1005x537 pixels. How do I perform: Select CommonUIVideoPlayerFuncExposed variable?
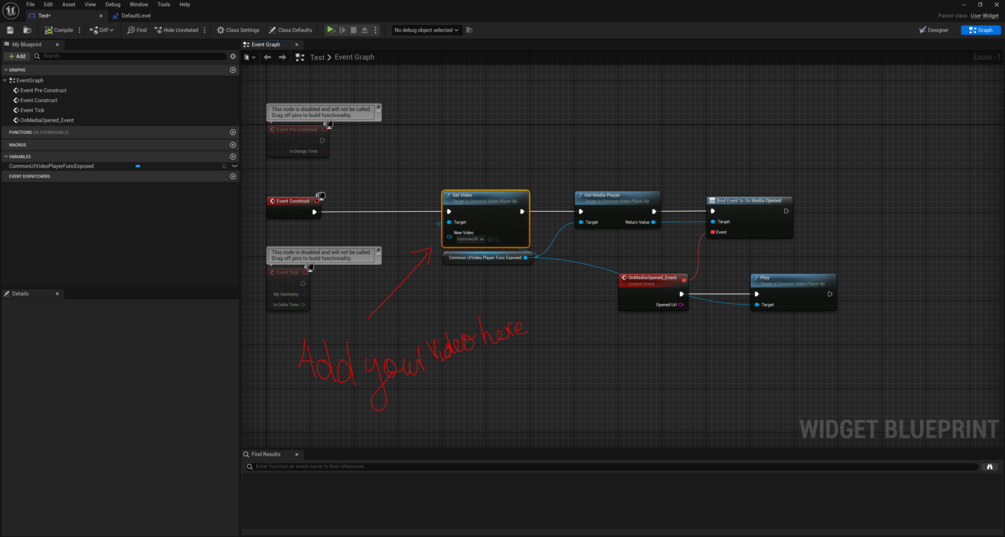(51, 166)
